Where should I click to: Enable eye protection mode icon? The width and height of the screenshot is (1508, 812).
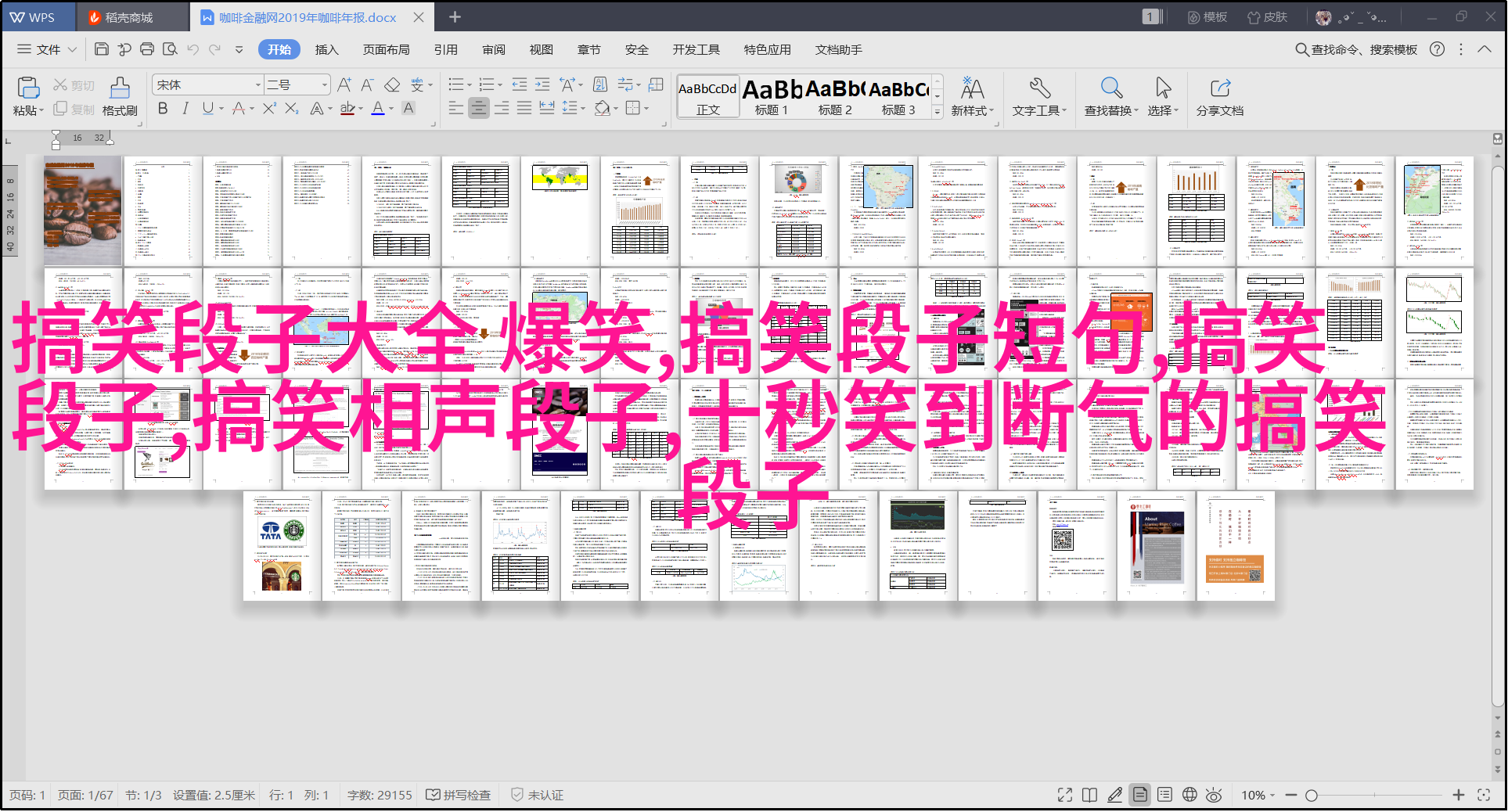pyautogui.click(x=1214, y=795)
